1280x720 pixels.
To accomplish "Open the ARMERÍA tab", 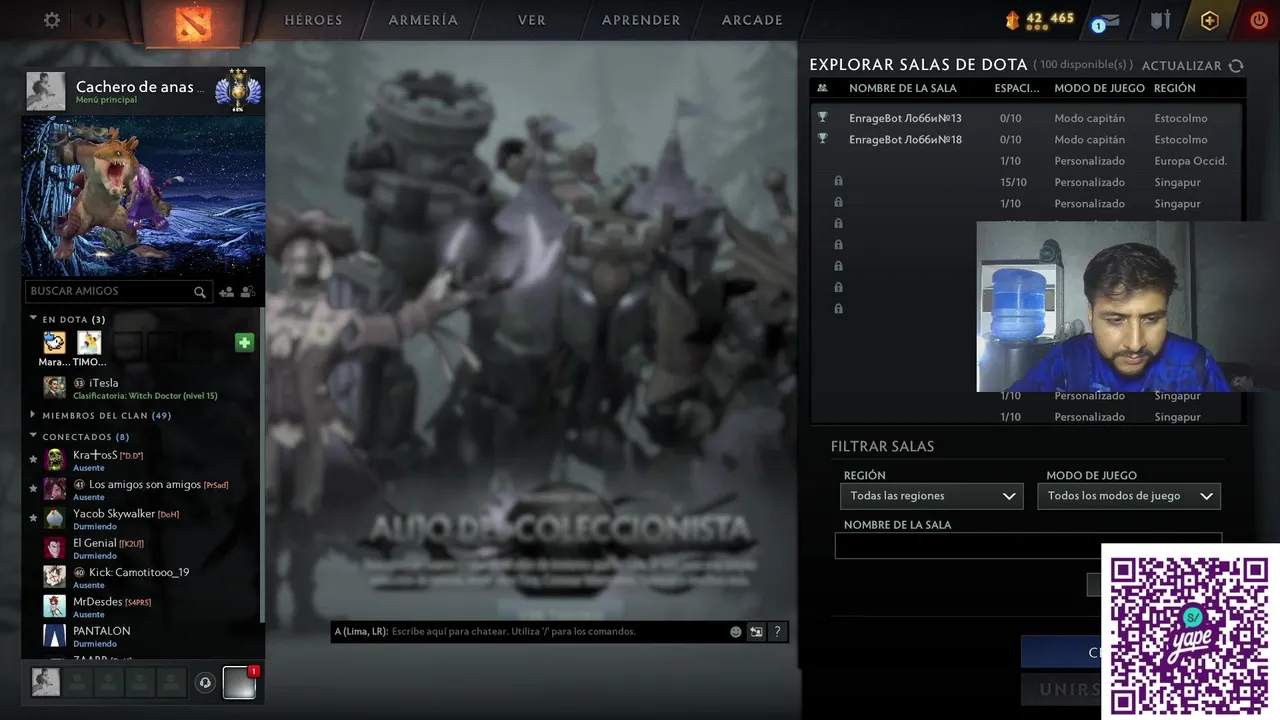I will point(423,20).
